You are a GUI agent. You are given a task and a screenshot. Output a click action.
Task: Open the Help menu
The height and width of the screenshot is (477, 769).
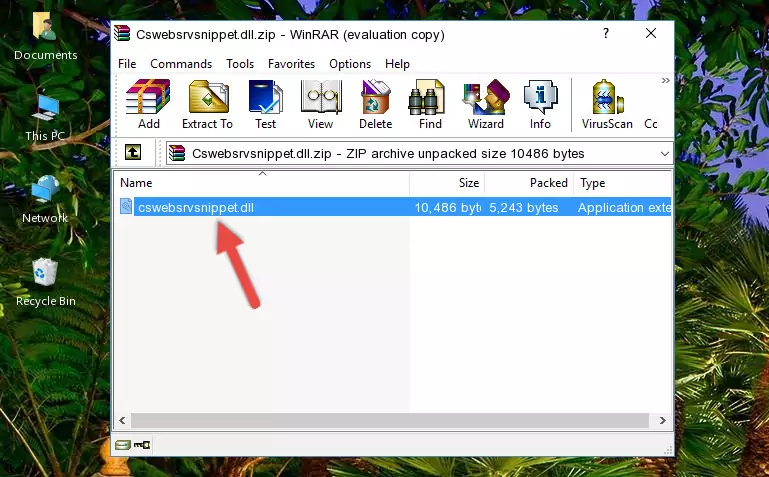pyautogui.click(x=397, y=64)
